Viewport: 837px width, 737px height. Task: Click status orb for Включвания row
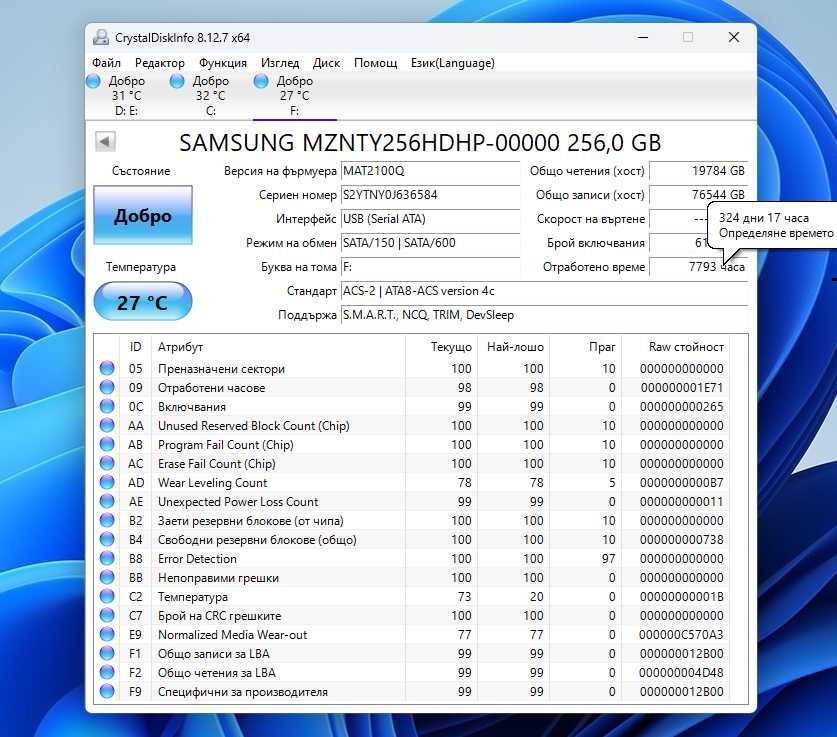click(x=107, y=406)
